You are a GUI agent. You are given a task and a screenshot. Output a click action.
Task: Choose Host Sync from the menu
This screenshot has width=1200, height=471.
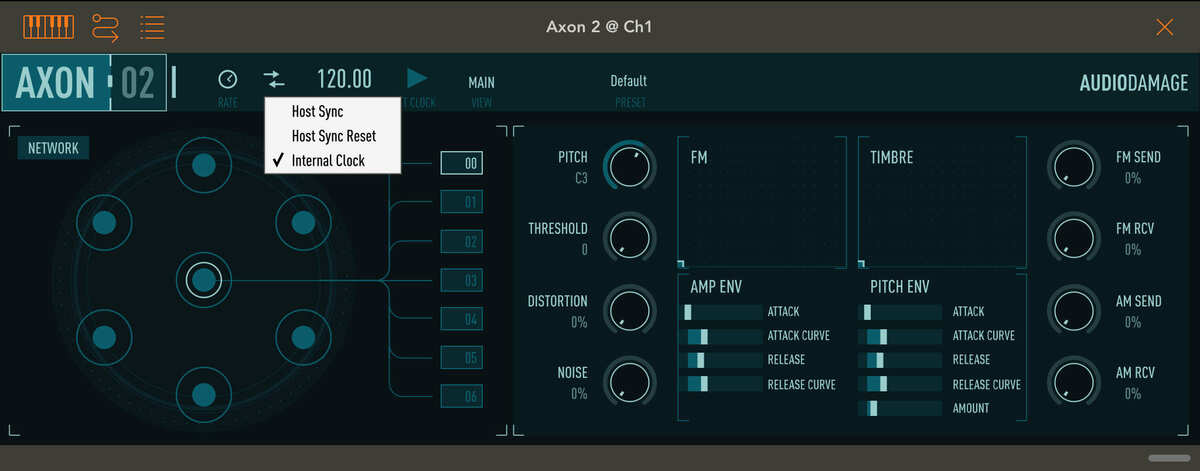(317, 112)
